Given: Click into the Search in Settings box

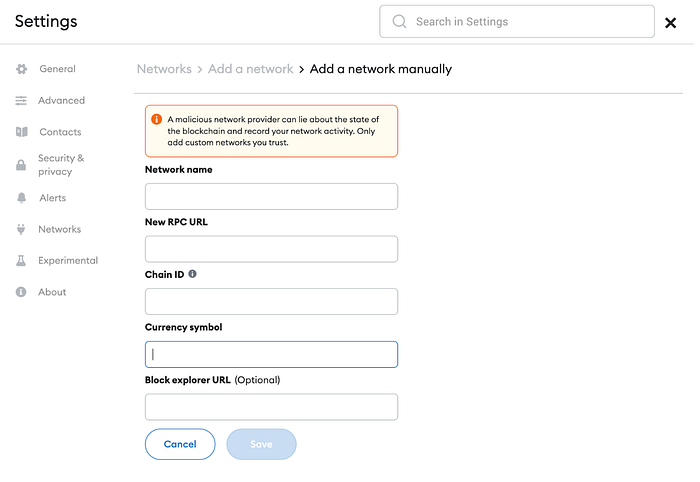Looking at the screenshot, I should click(x=520, y=22).
